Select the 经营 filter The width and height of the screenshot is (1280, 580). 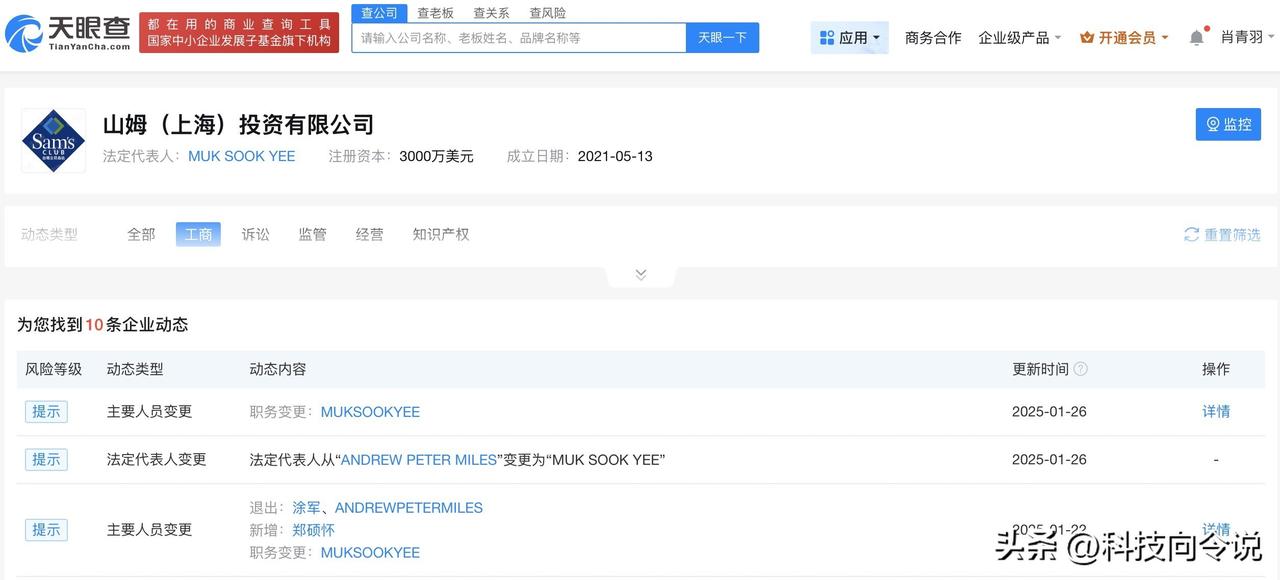pyautogui.click(x=369, y=234)
